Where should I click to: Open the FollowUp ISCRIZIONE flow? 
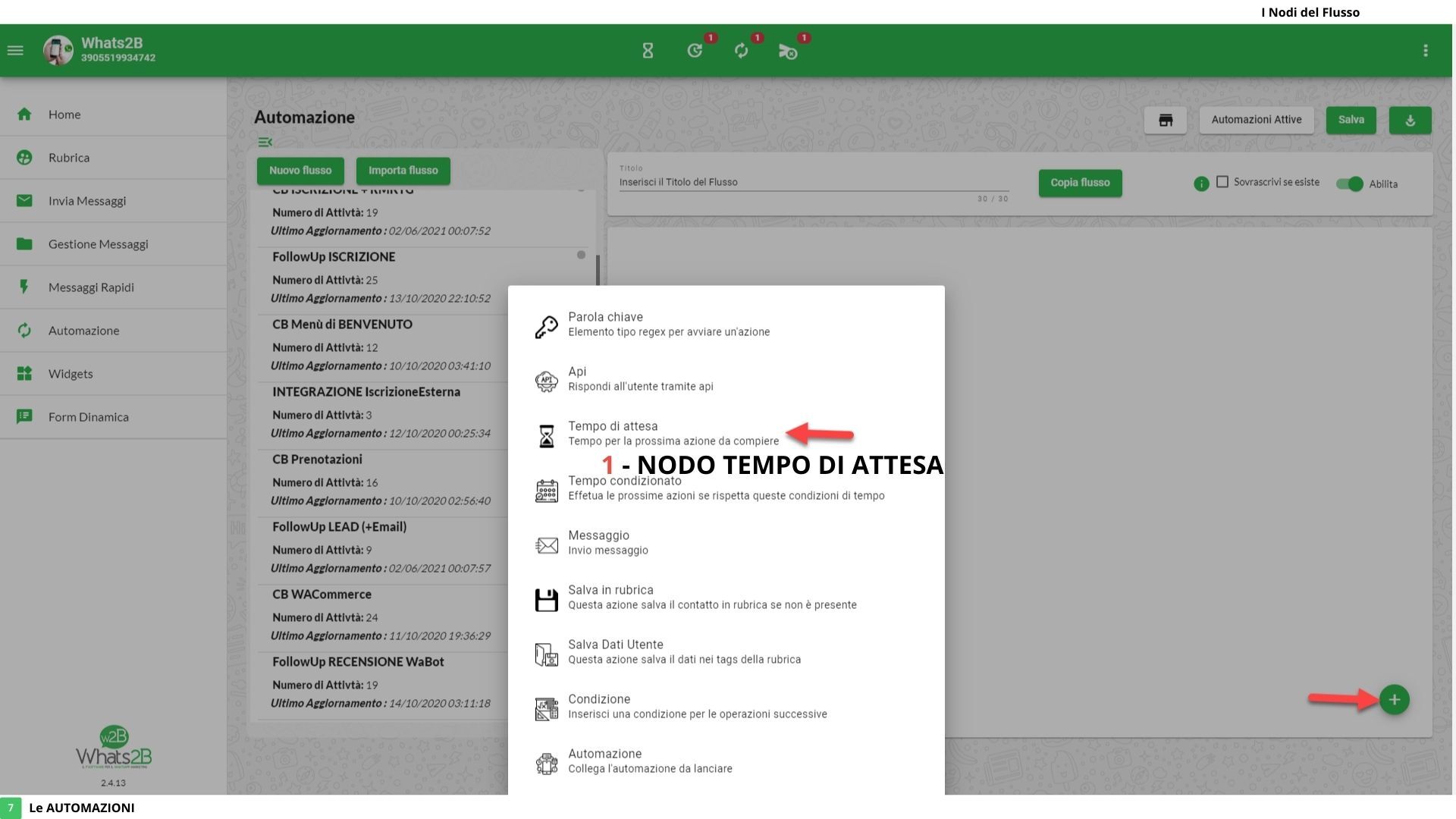tap(382, 281)
